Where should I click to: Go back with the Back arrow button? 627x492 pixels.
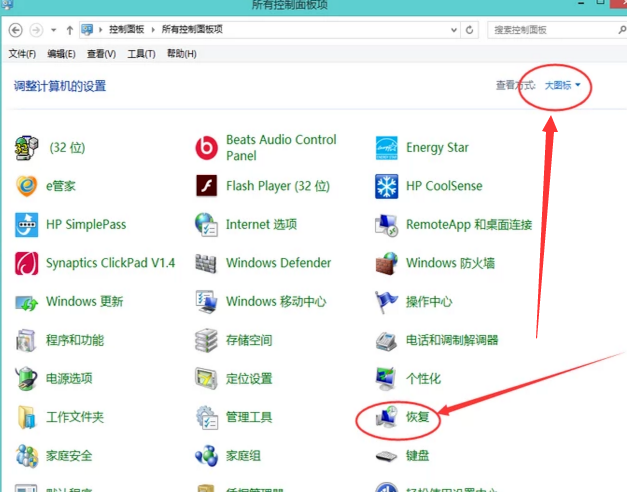[16, 30]
